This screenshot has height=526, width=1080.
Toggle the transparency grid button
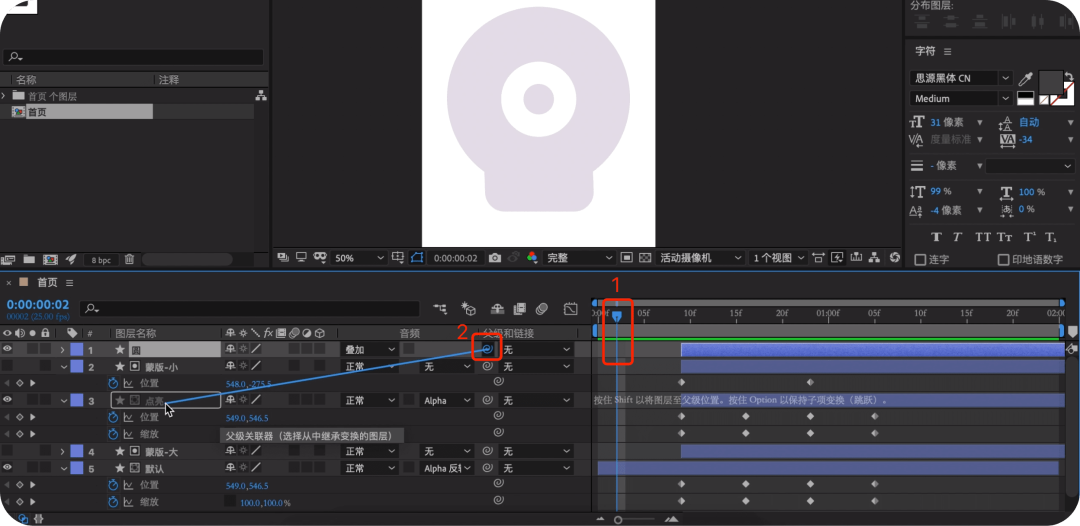(645, 257)
